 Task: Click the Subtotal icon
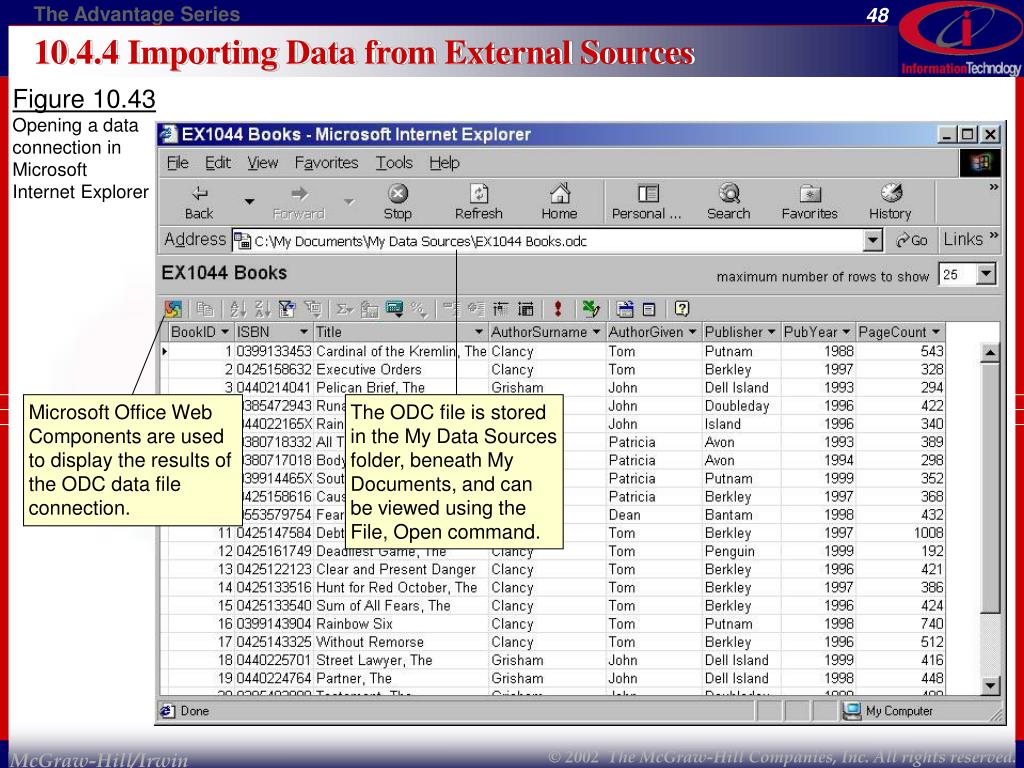pyautogui.click(x=370, y=309)
